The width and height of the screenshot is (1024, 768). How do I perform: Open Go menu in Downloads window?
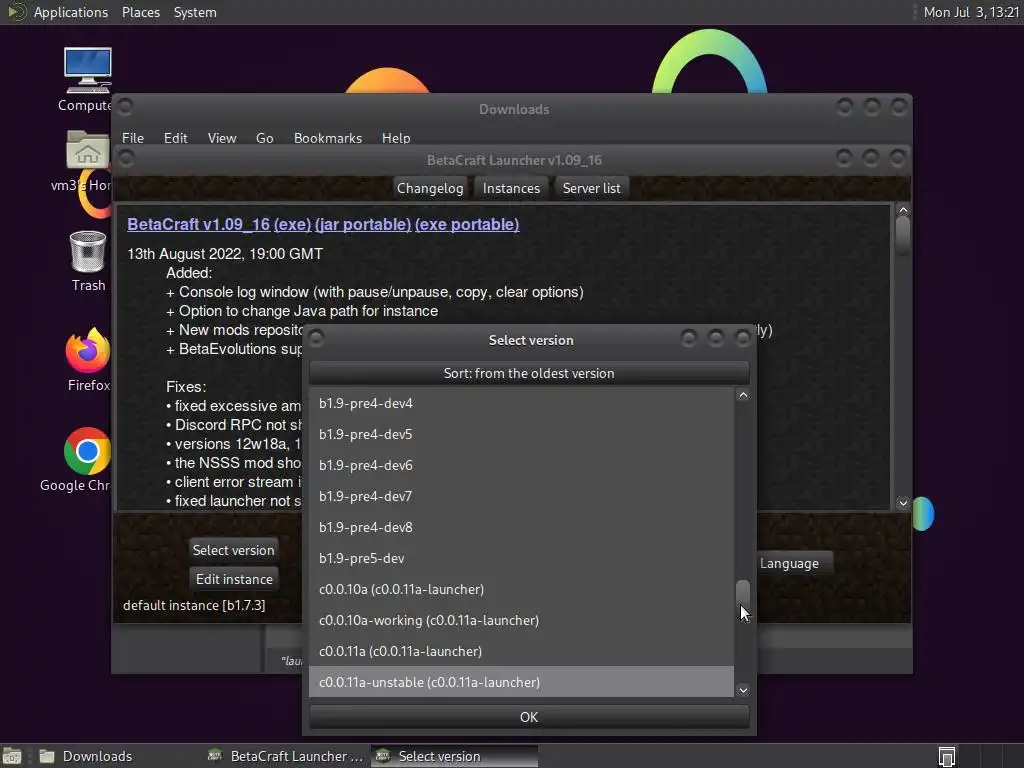[x=264, y=138]
